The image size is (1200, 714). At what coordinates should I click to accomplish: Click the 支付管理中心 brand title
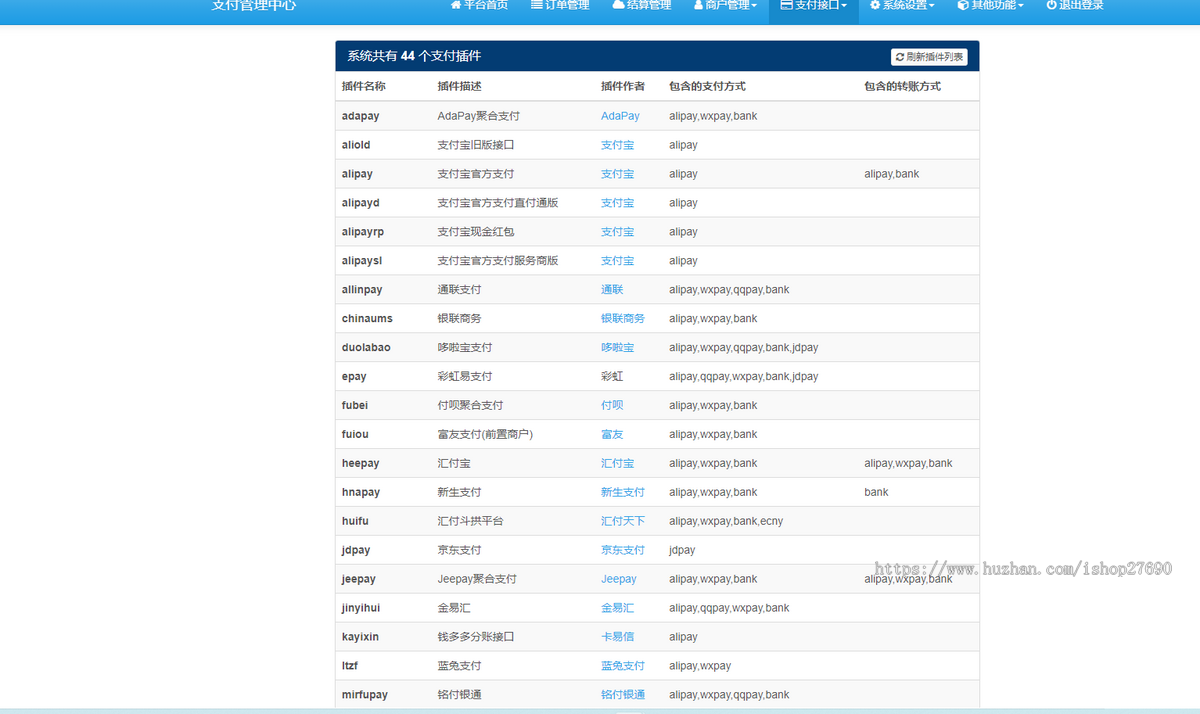pyautogui.click(x=254, y=6)
